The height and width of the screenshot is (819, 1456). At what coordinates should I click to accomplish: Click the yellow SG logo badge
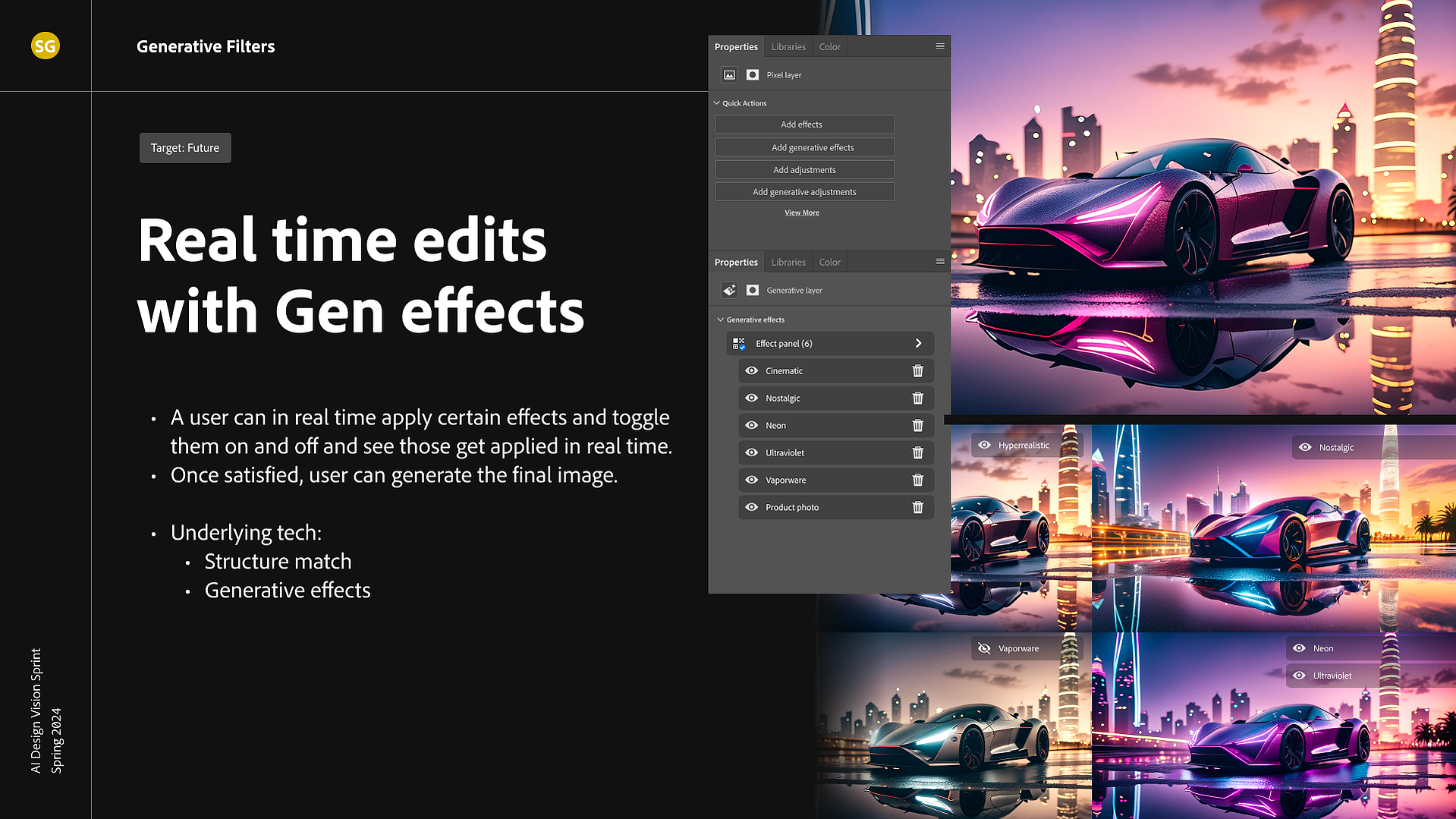pos(46,46)
